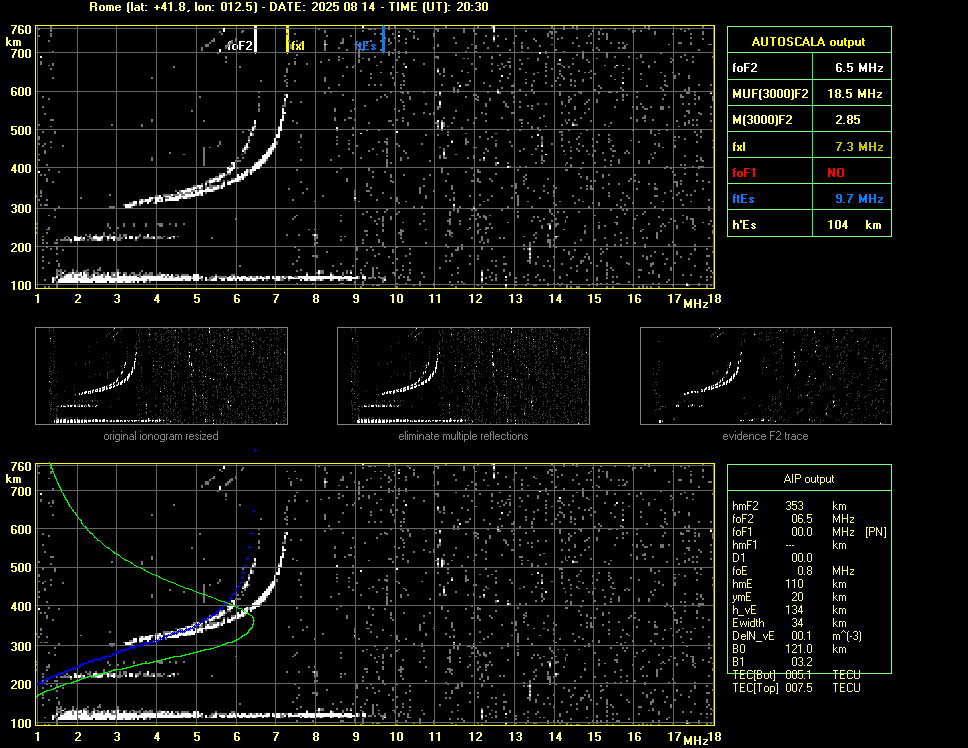Select the foE value 0.8

[805, 571]
